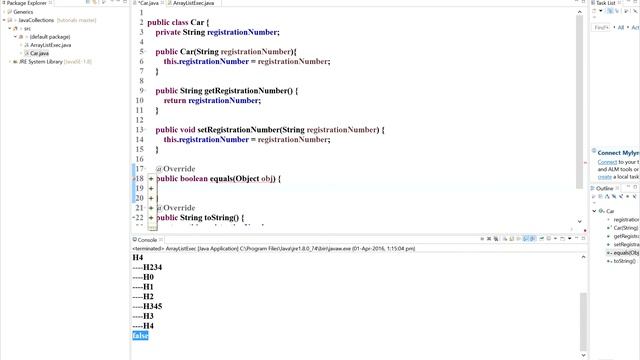The height and width of the screenshot is (360, 640).
Task: Switch to the *Car.java editor tab
Action: 148,3
